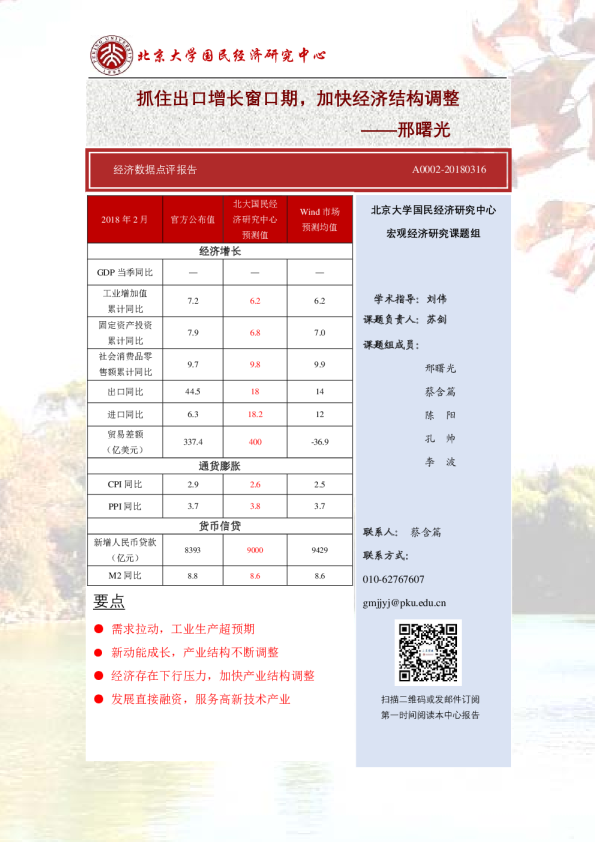Select the new loans value 8393
Viewport: 595px width, 842px height.
coord(192,550)
